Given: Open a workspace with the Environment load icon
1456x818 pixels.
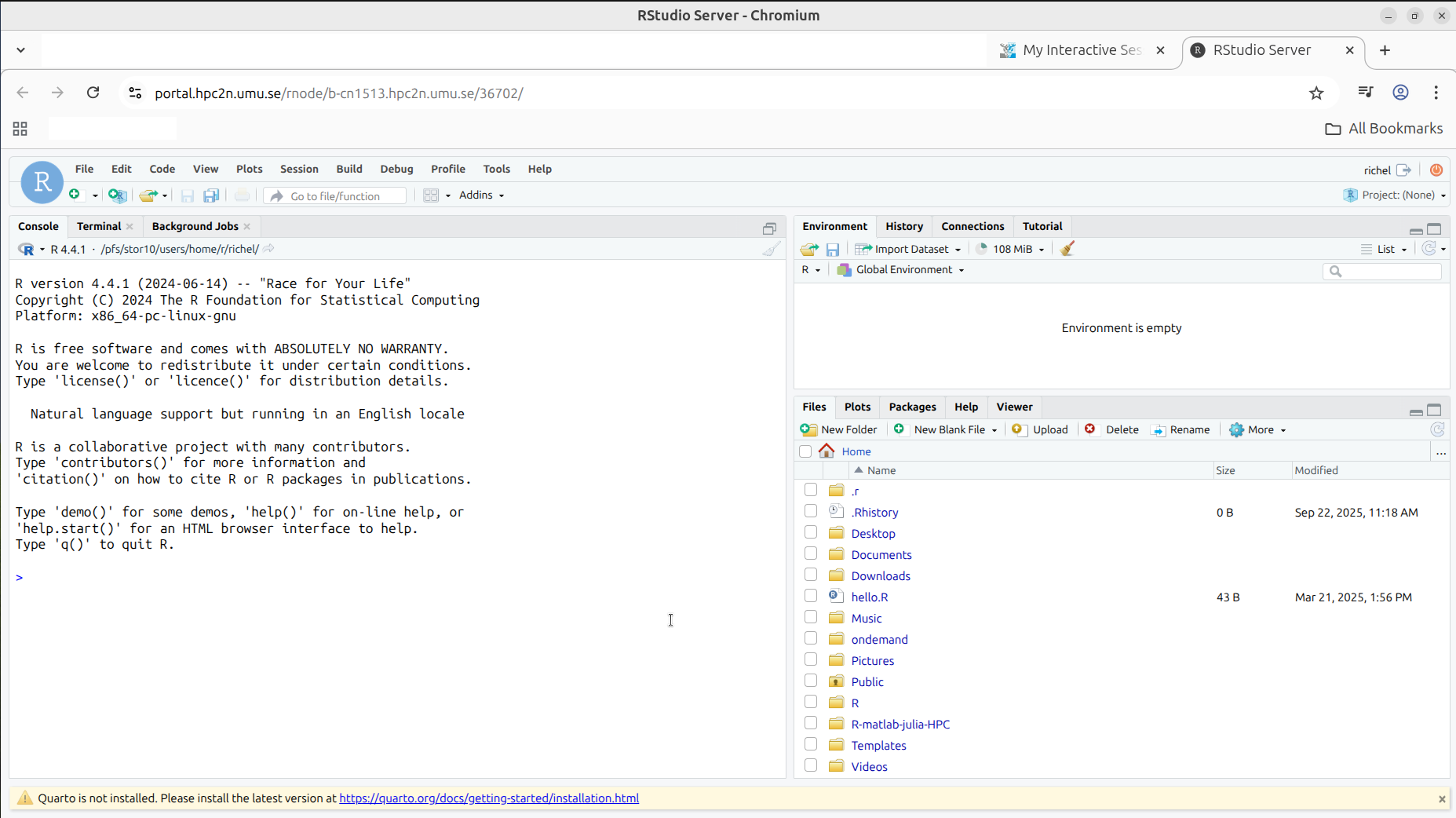Looking at the screenshot, I should pyautogui.click(x=808, y=249).
